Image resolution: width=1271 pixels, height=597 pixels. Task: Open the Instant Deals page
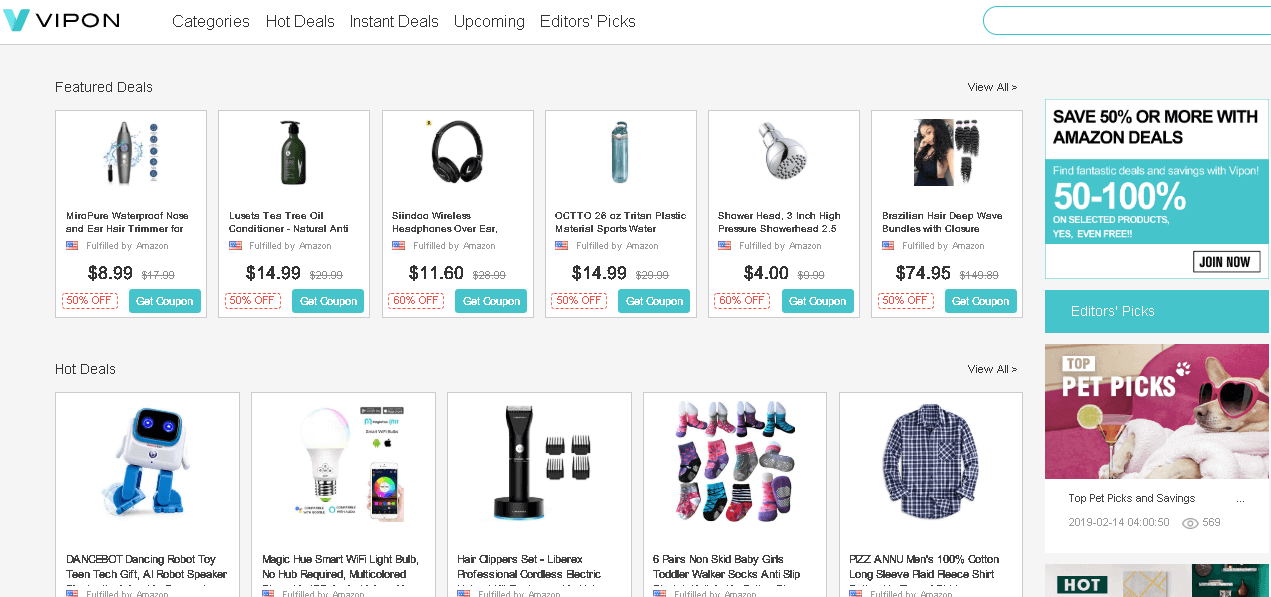[x=394, y=21]
